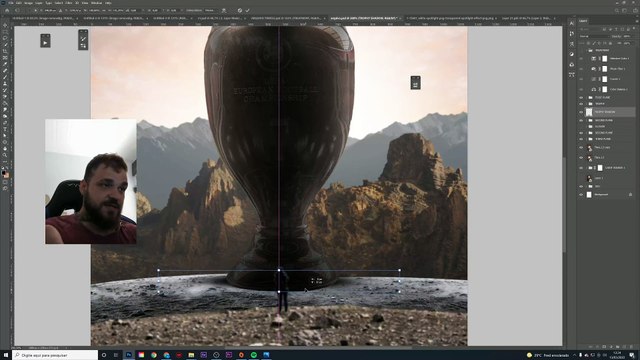Image resolution: width=640 pixels, height=360 pixels.
Task: Expand the FIRST PLANE folder
Action: pos(587,98)
